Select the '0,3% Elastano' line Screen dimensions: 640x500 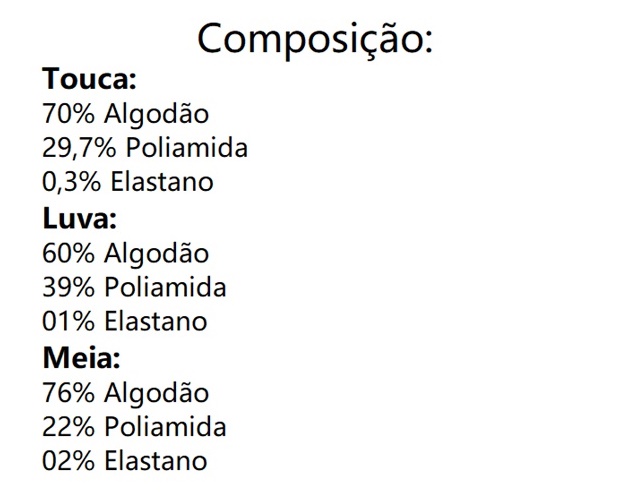click(128, 183)
